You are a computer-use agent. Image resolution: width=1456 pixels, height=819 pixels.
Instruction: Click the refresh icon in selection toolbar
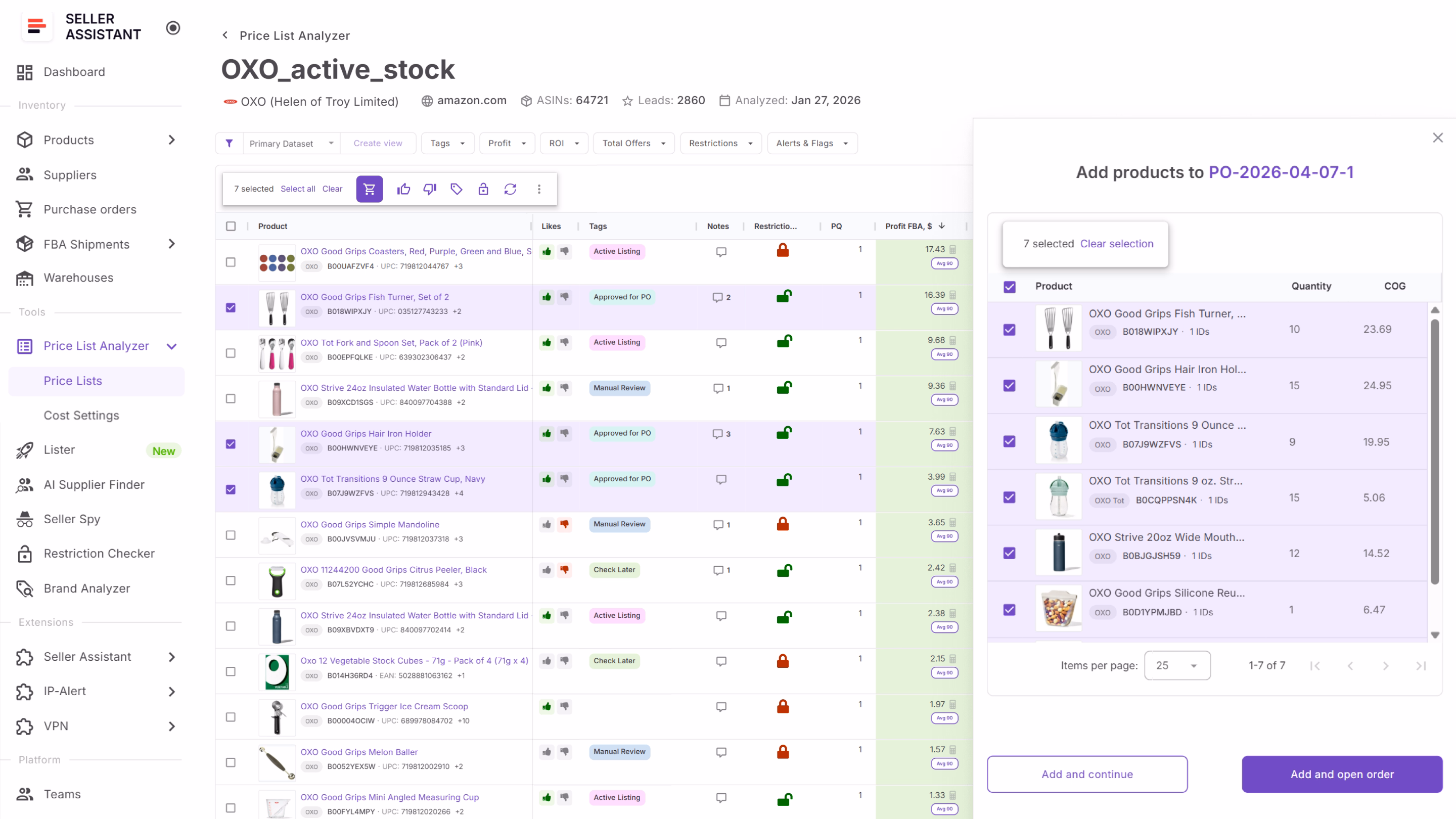[x=510, y=189]
